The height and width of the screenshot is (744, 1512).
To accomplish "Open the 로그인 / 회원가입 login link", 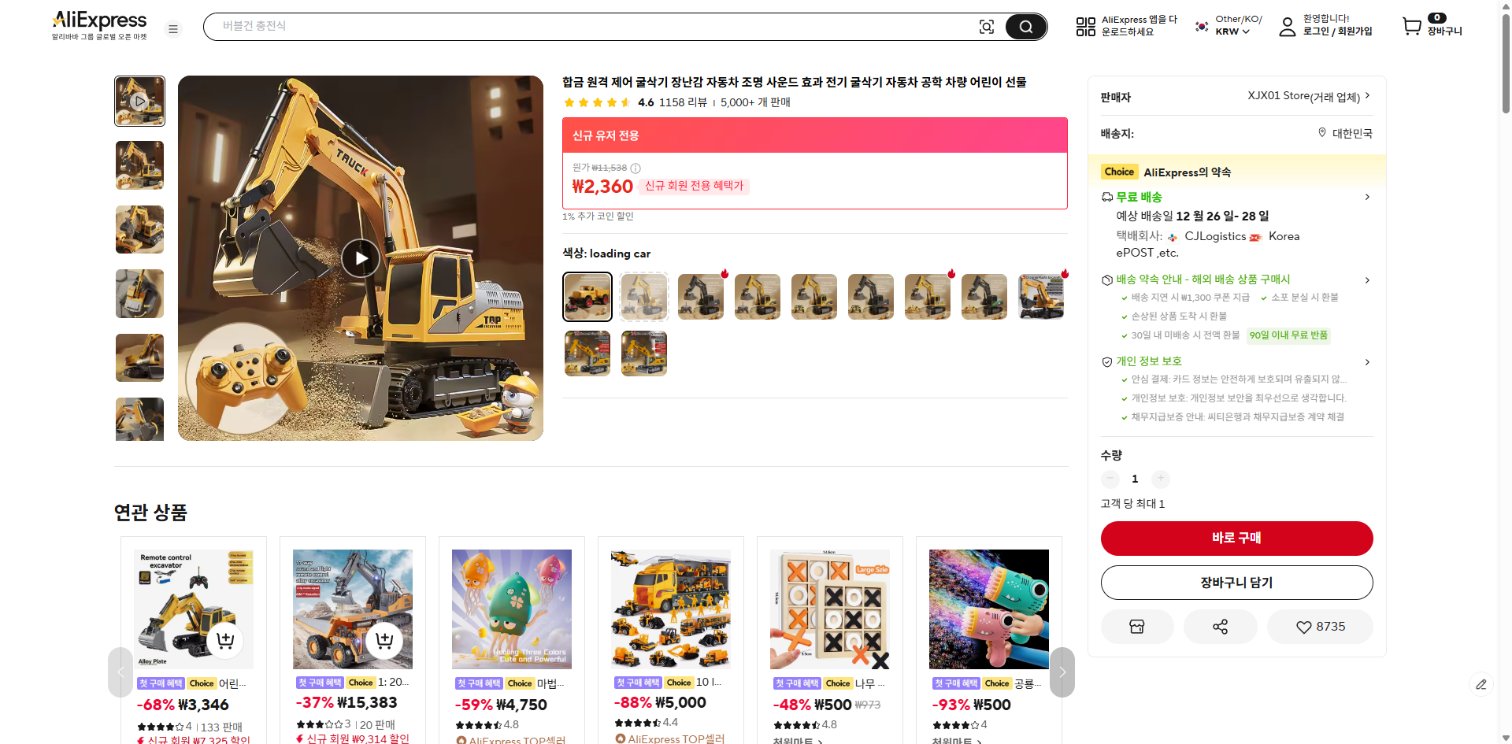I will click(x=1337, y=32).
